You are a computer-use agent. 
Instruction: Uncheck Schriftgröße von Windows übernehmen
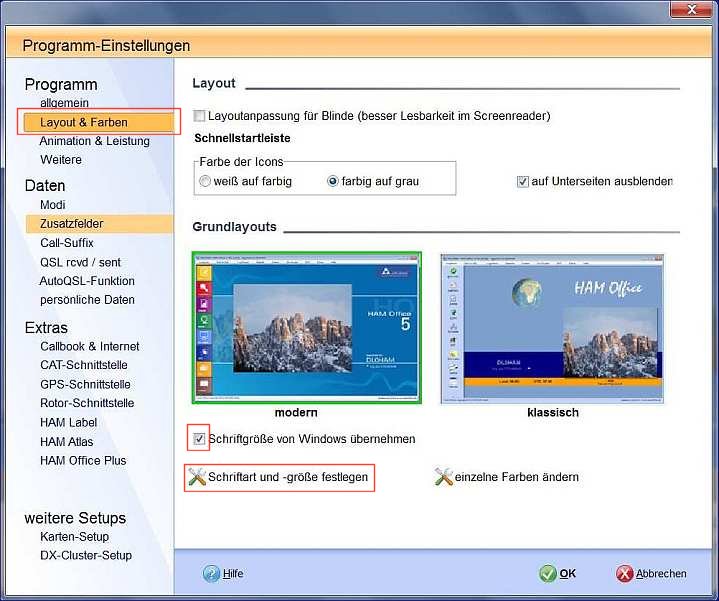[x=199, y=439]
